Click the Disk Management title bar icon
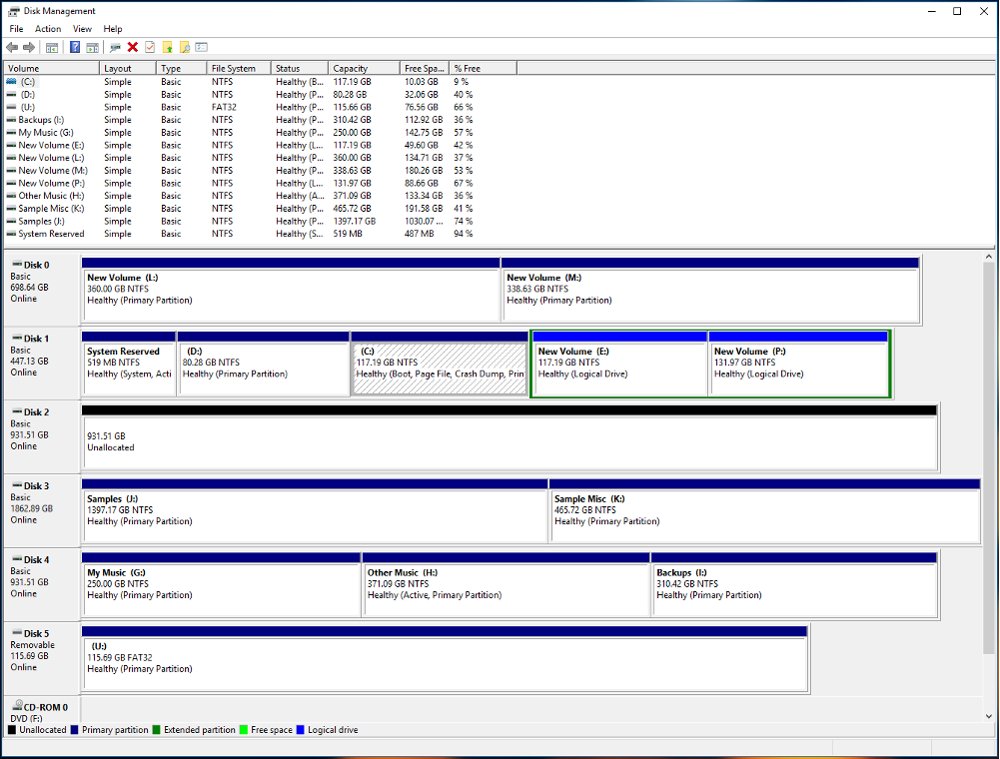 (13, 11)
